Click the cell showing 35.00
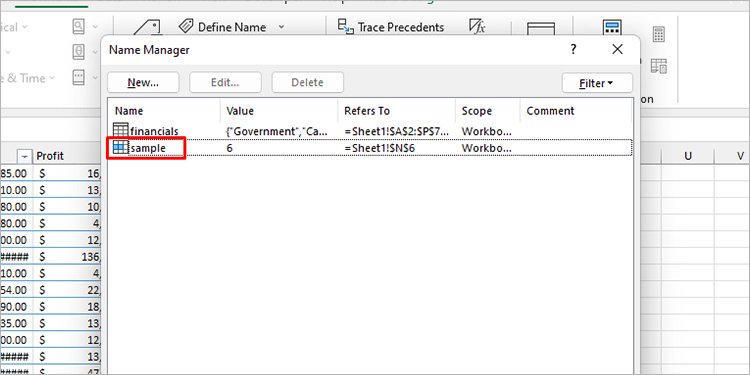 coord(16,323)
